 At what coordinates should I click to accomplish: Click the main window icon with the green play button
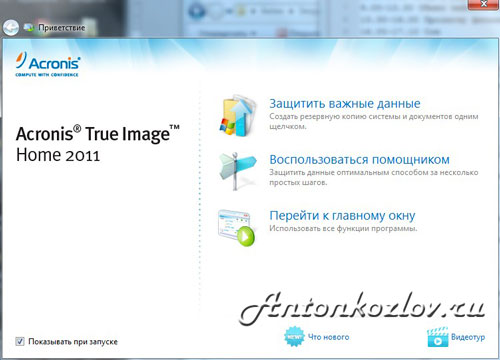(237, 228)
